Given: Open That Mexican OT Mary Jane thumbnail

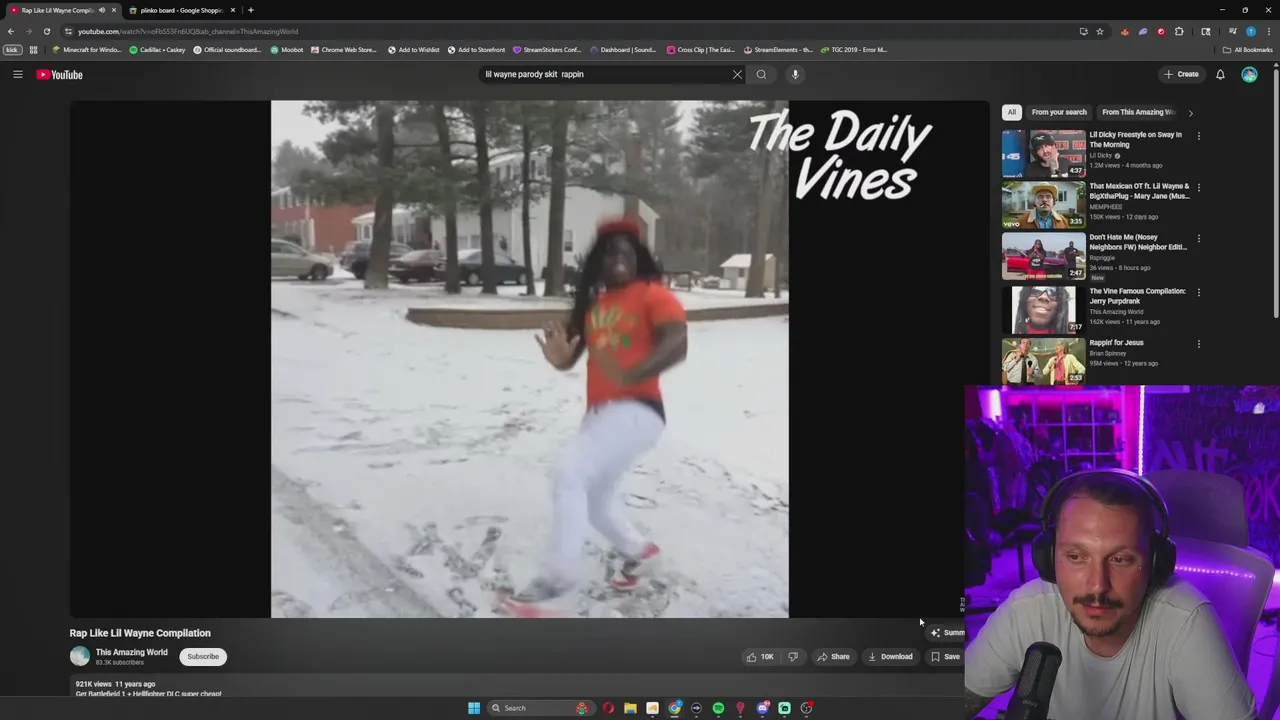Looking at the screenshot, I should coord(1043,204).
